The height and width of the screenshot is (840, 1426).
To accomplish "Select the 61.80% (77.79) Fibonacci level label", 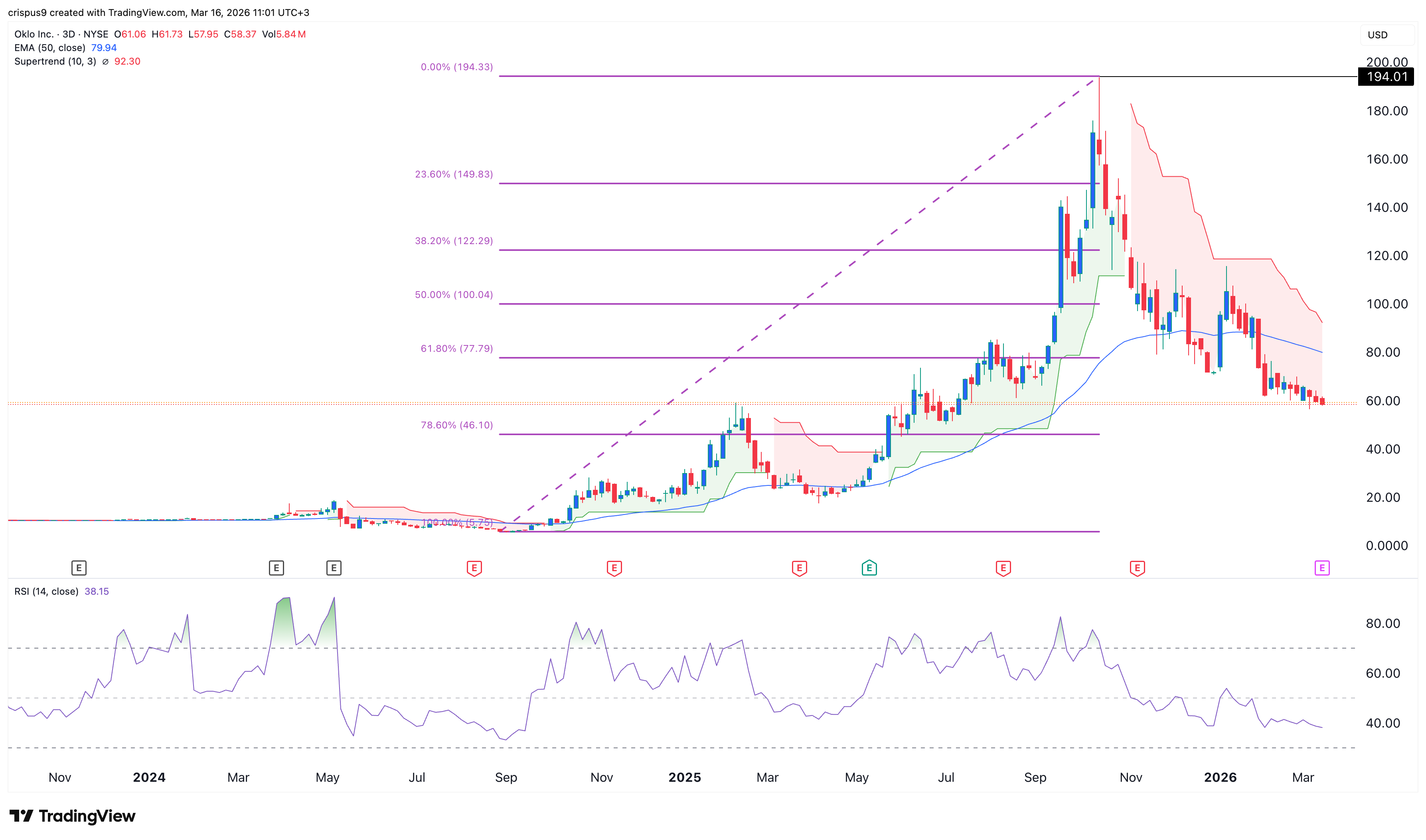I will [456, 349].
